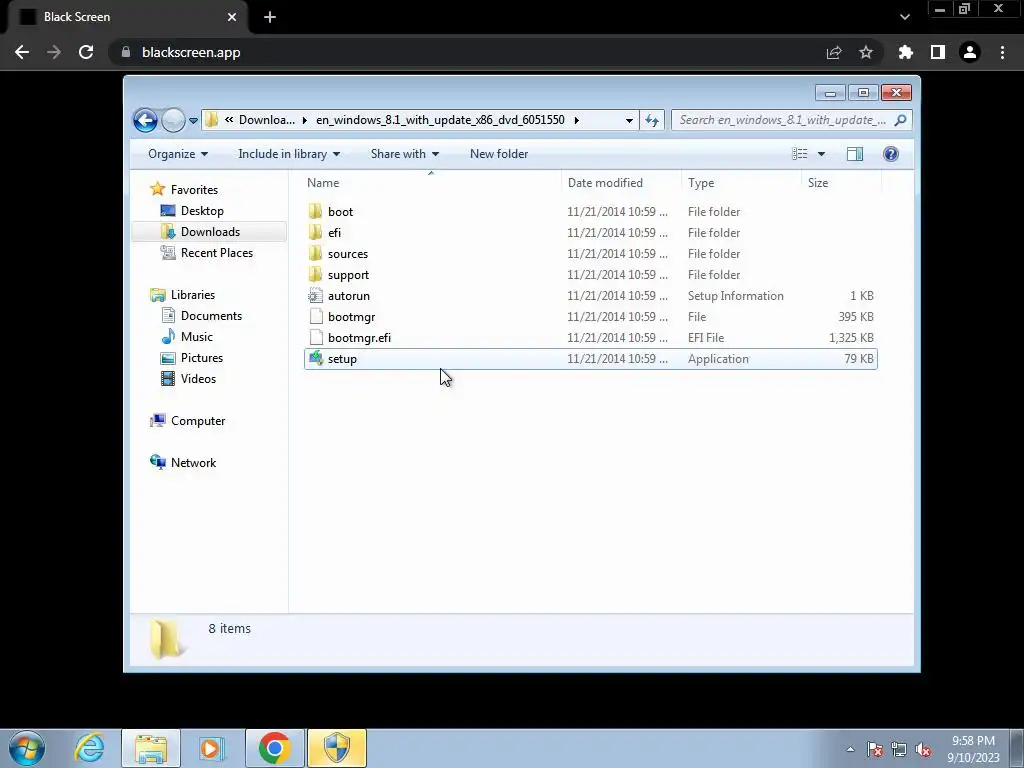
Task: Select Favorites in the navigation pane
Action: pos(194,189)
